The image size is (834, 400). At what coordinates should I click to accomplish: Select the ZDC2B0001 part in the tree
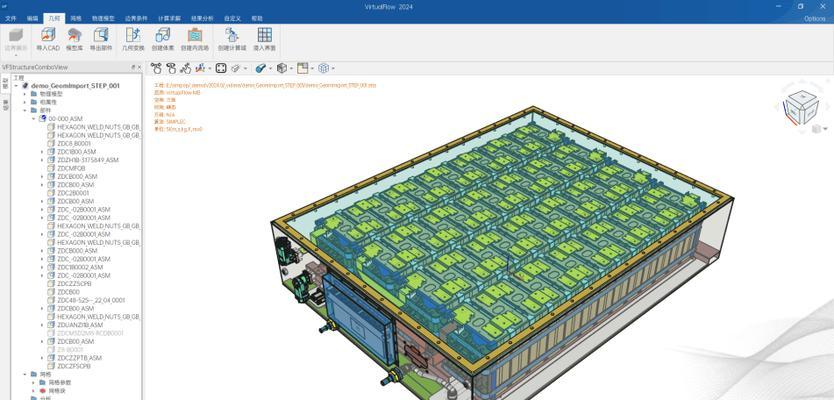(x=73, y=193)
